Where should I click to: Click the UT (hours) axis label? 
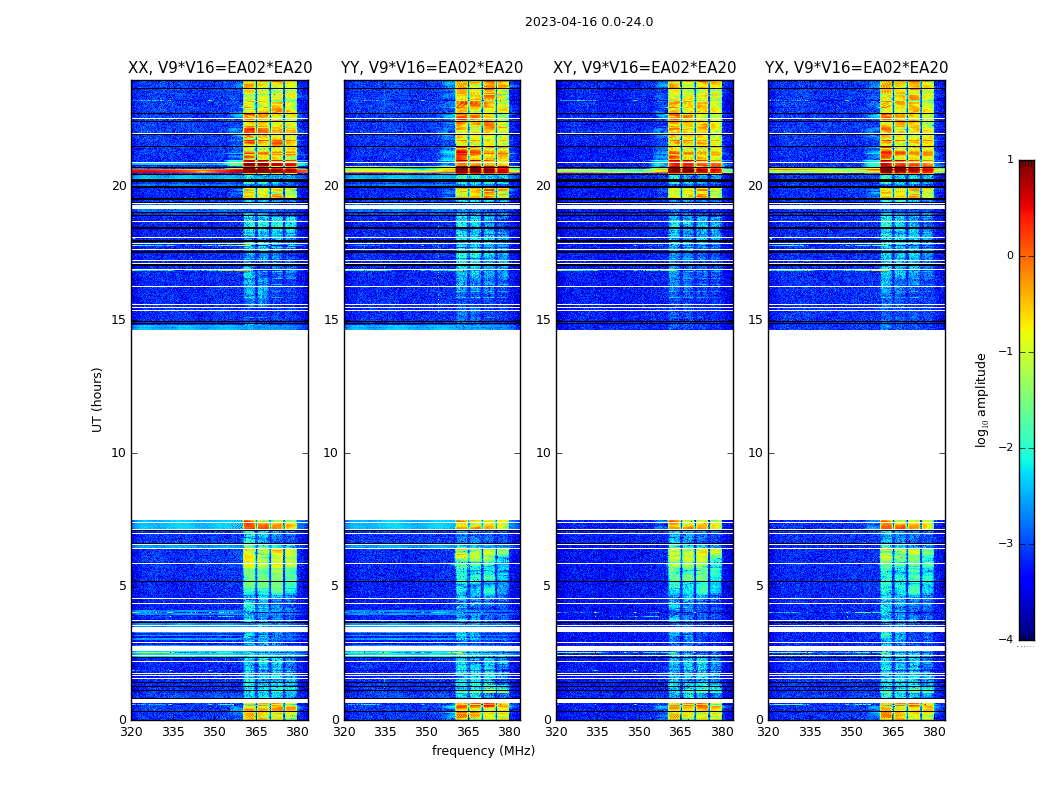pyautogui.click(x=97, y=400)
